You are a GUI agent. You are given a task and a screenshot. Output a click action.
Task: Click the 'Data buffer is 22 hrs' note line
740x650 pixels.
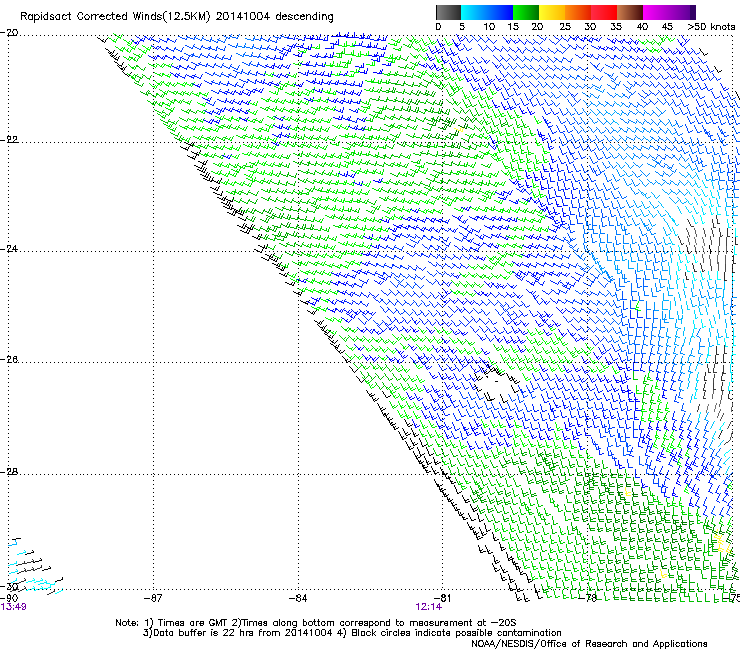point(352,633)
